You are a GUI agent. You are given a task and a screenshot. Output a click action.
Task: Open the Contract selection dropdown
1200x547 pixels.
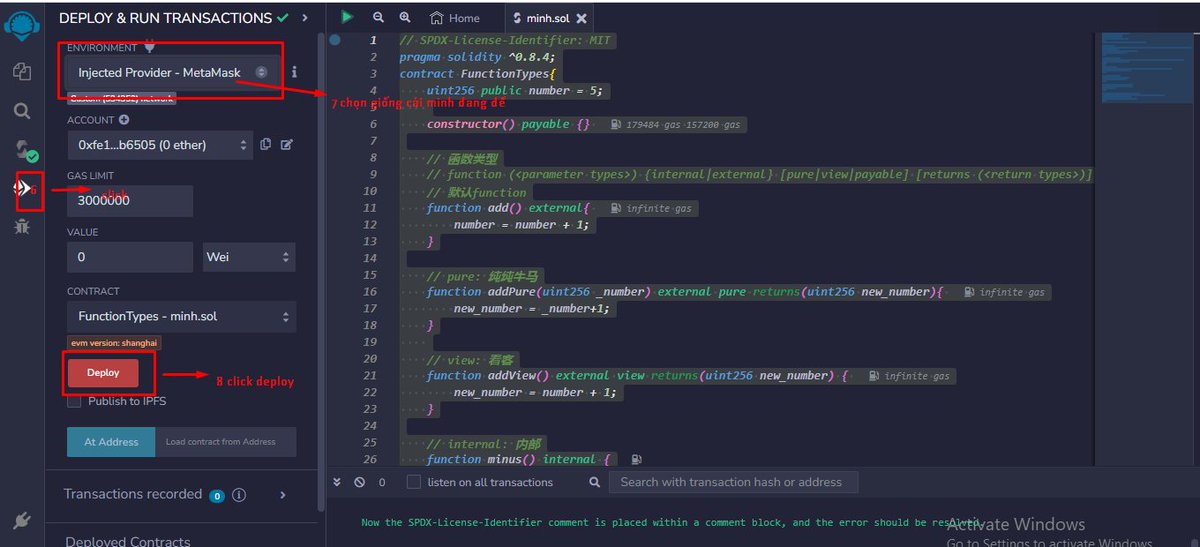coord(181,317)
